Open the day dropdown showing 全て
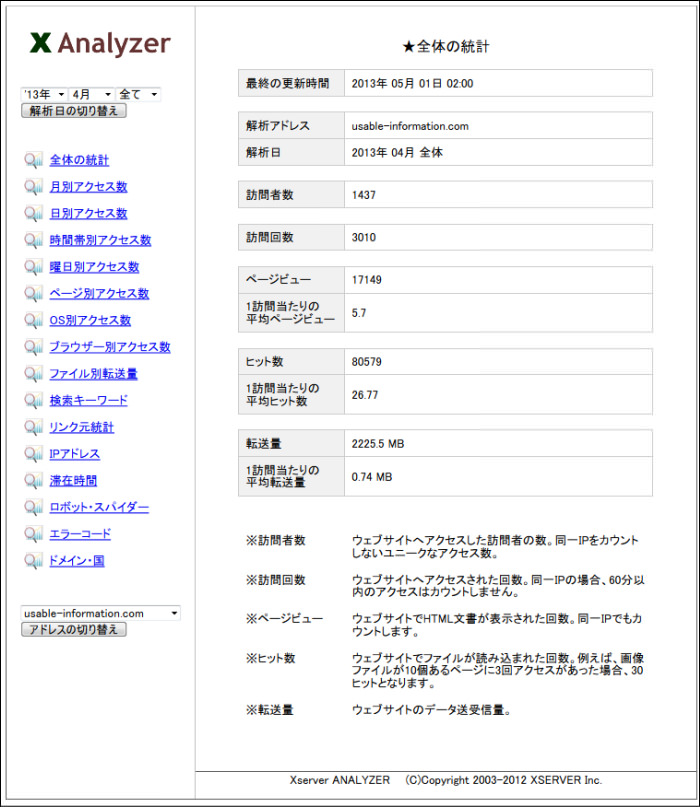Screen dimensions: 700x807 [x=138, y=95]
